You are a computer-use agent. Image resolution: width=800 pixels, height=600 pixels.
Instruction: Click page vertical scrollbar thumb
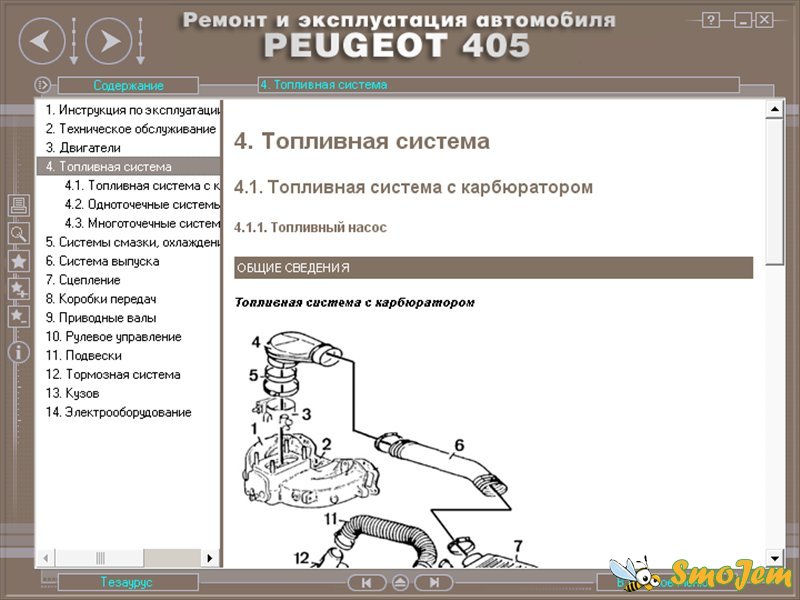(774, 192)
